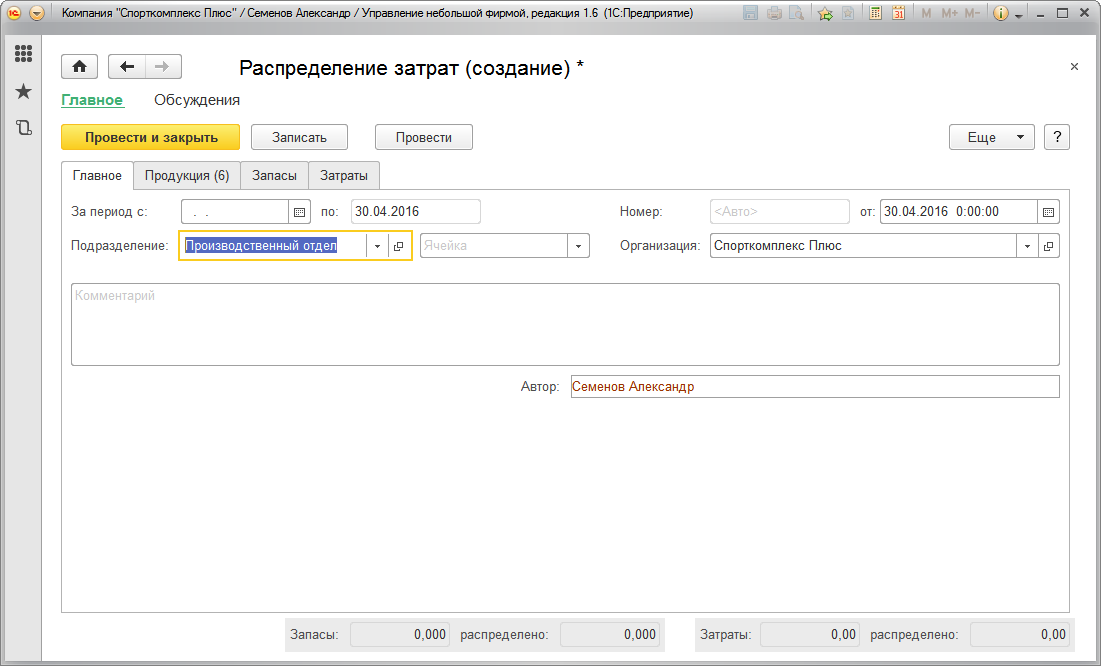The width and height of the screenshot is (1101, 666).
Task: Switch to the Продукция (6) tab
Action: tap(187, 176)
